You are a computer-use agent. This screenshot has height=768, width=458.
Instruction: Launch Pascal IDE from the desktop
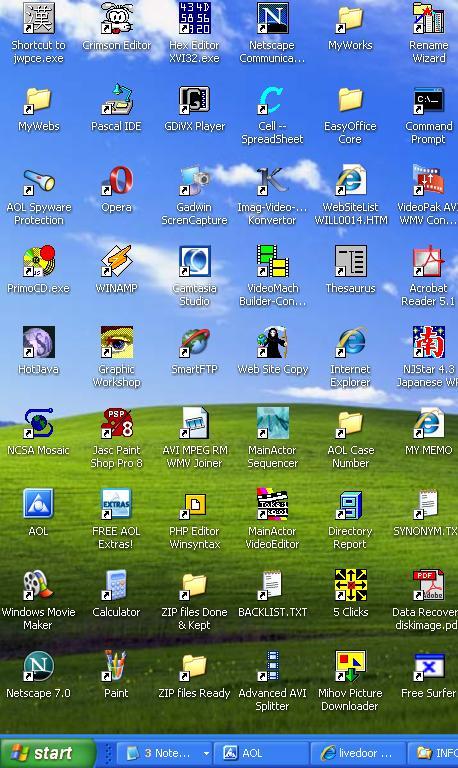pyautogui.click(x=117, y=100)
